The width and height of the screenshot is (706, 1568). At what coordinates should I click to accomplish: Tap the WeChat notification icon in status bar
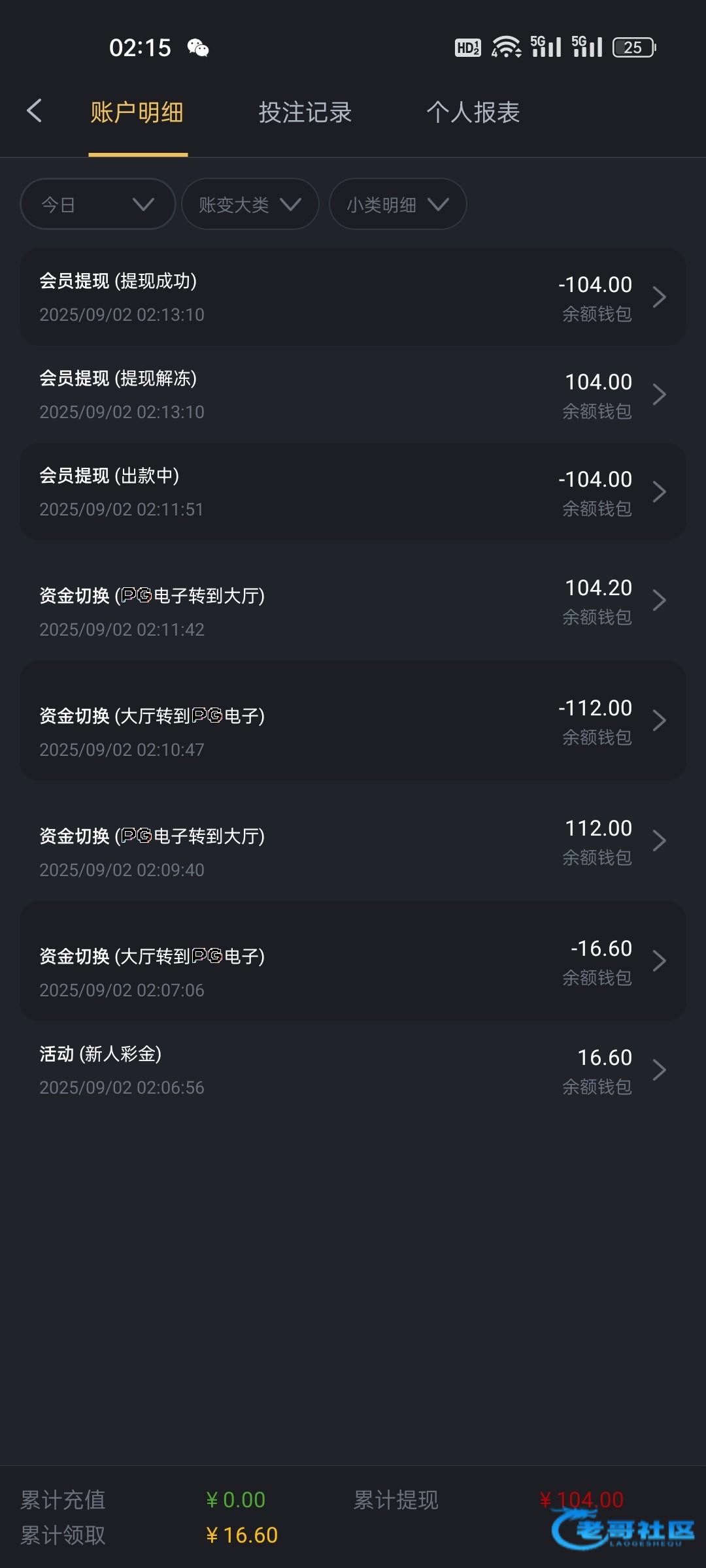(197, 48)
